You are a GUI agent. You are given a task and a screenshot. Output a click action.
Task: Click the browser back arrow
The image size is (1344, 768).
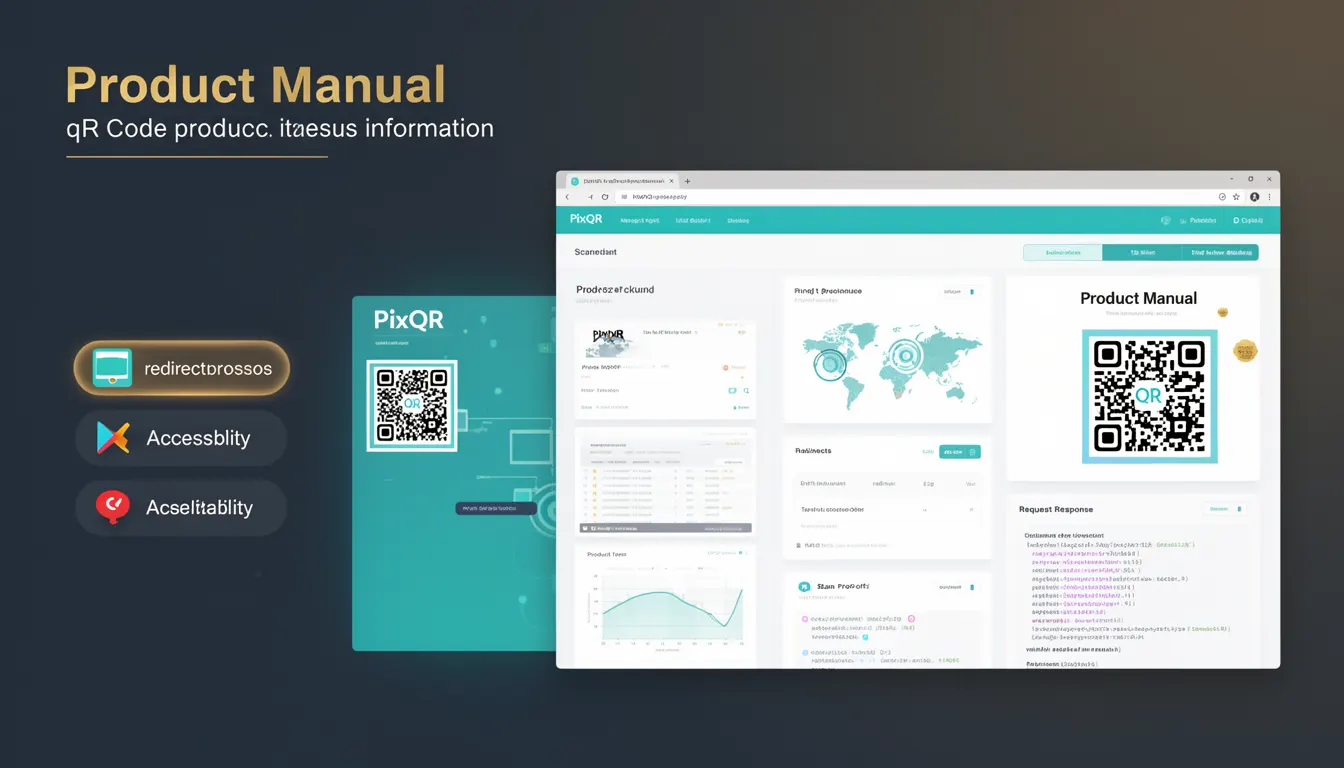click(568, 197)
